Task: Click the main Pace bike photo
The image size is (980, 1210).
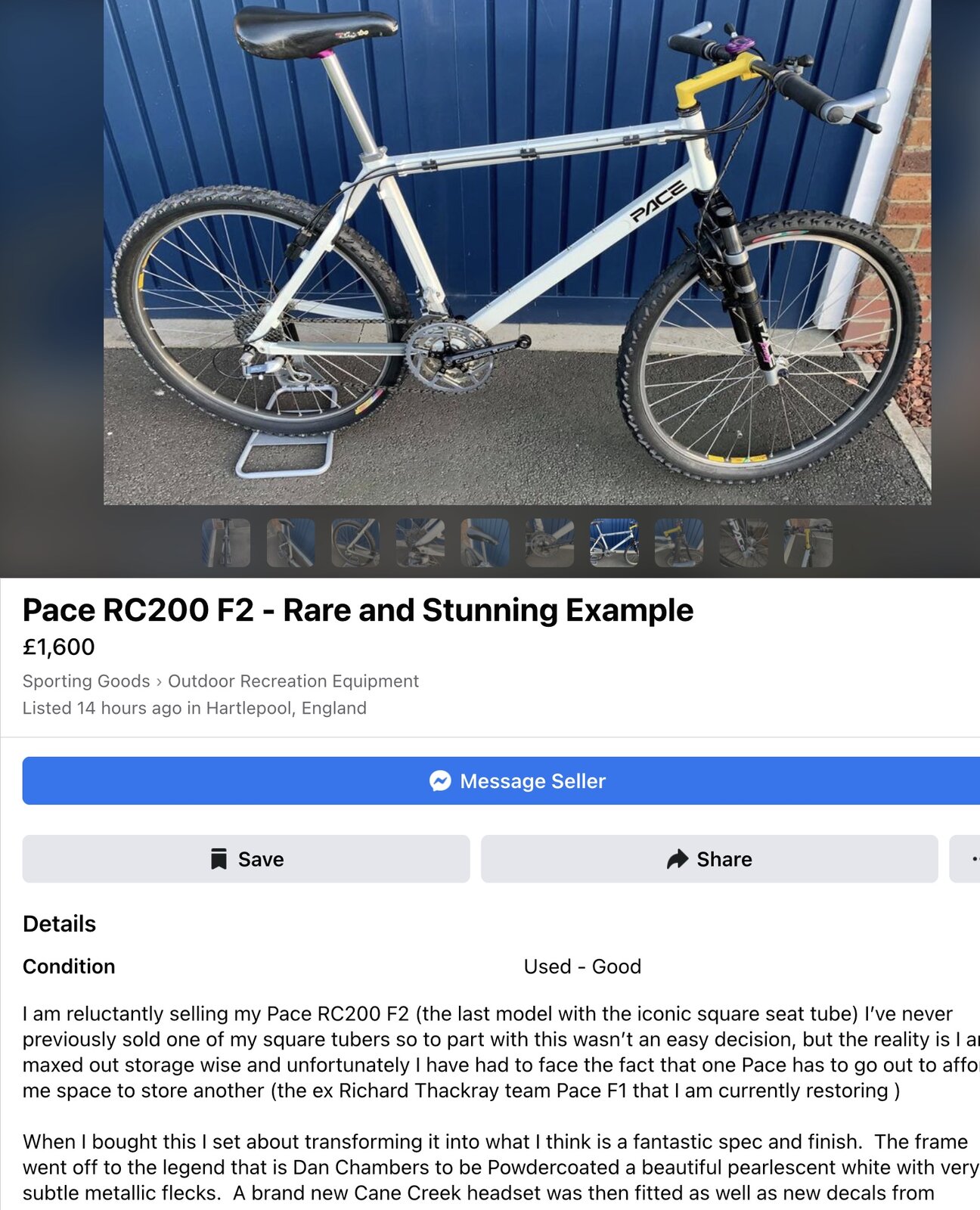Action: (517, 253)
